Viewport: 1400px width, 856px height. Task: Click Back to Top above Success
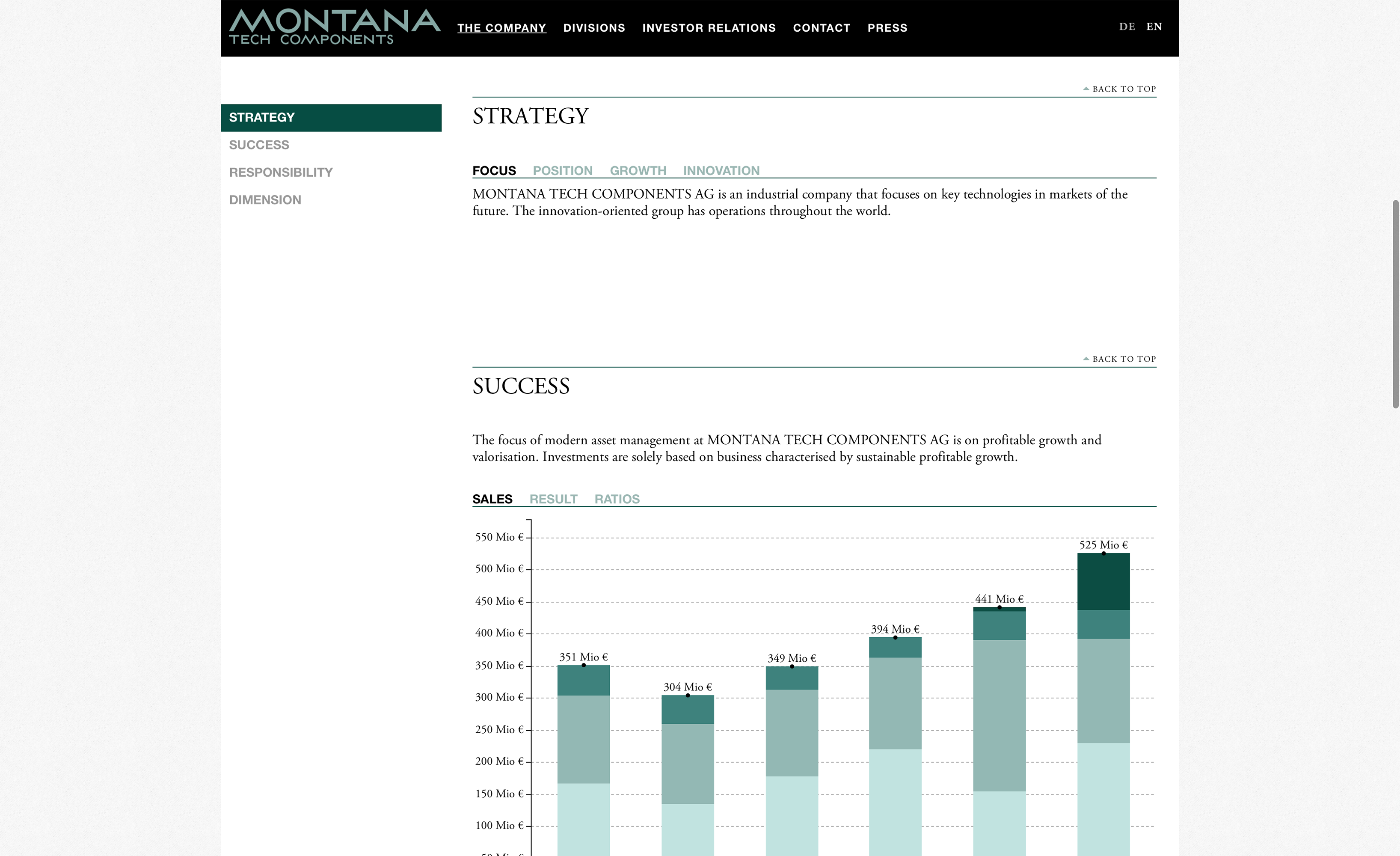tap(1119, 359)
